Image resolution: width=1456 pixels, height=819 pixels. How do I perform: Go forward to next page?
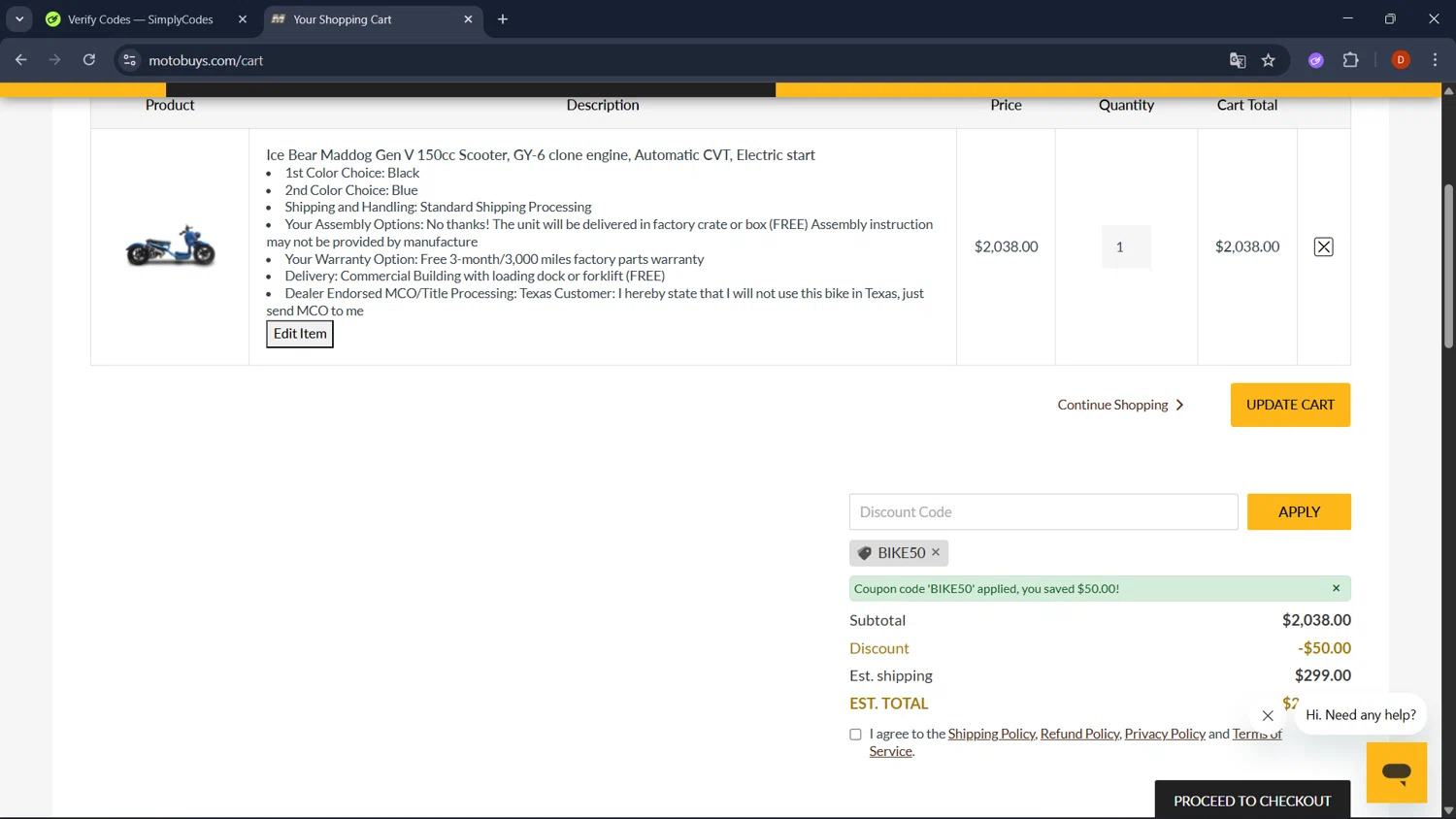click(x=54, y=60)
